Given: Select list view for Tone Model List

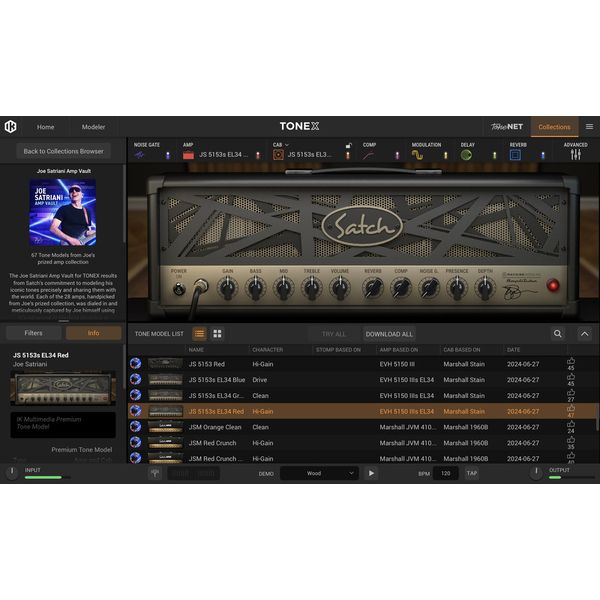Looking at the screenshot, I should pyautogui.click(x=199, y=334).
